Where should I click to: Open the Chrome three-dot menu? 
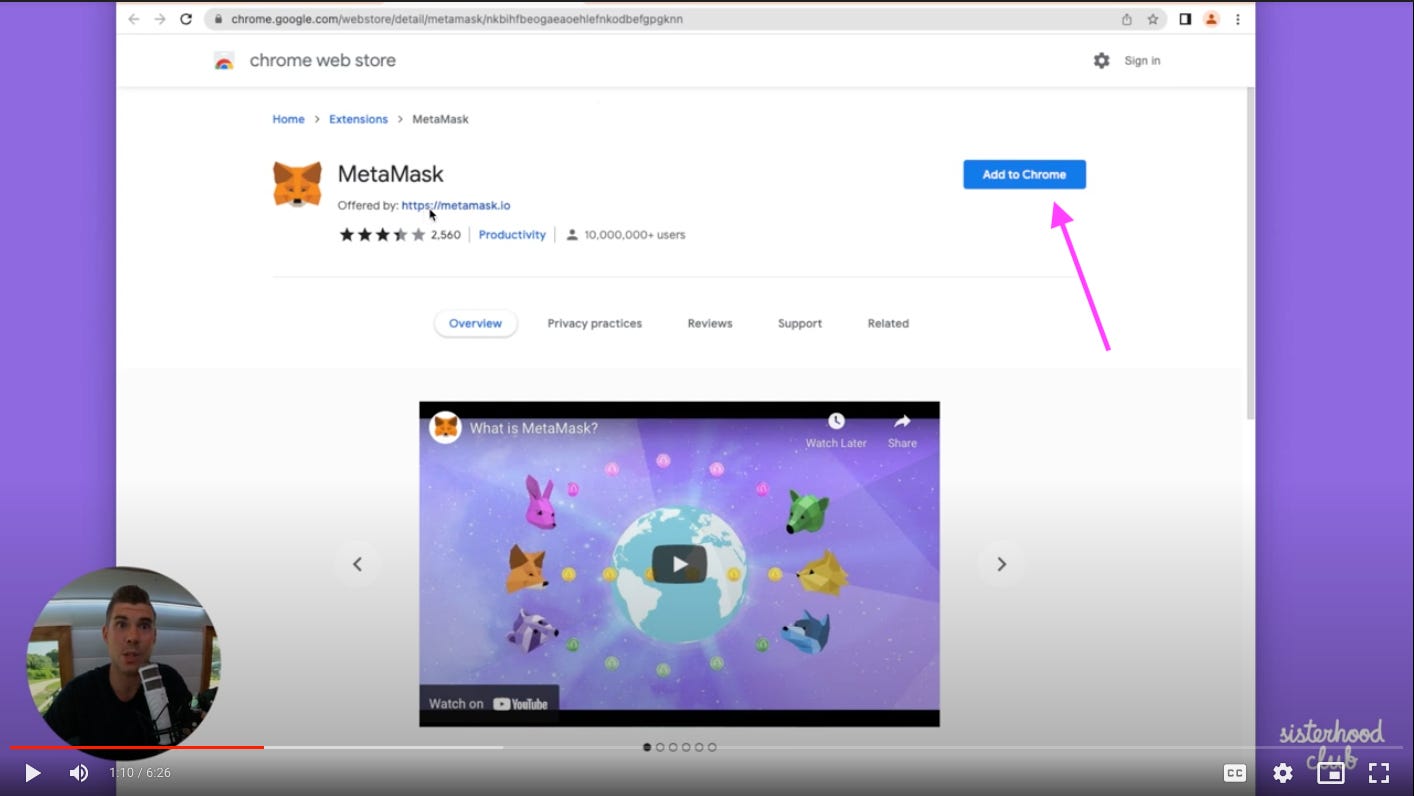(1238, 19)
